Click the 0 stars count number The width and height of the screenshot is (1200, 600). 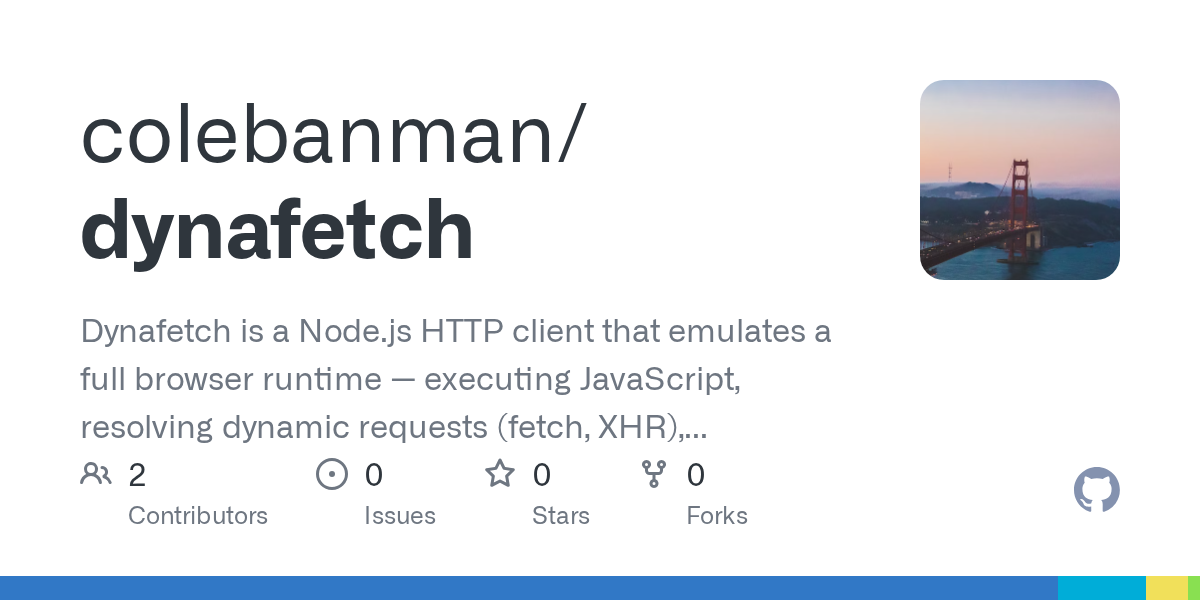coord(542,475)
